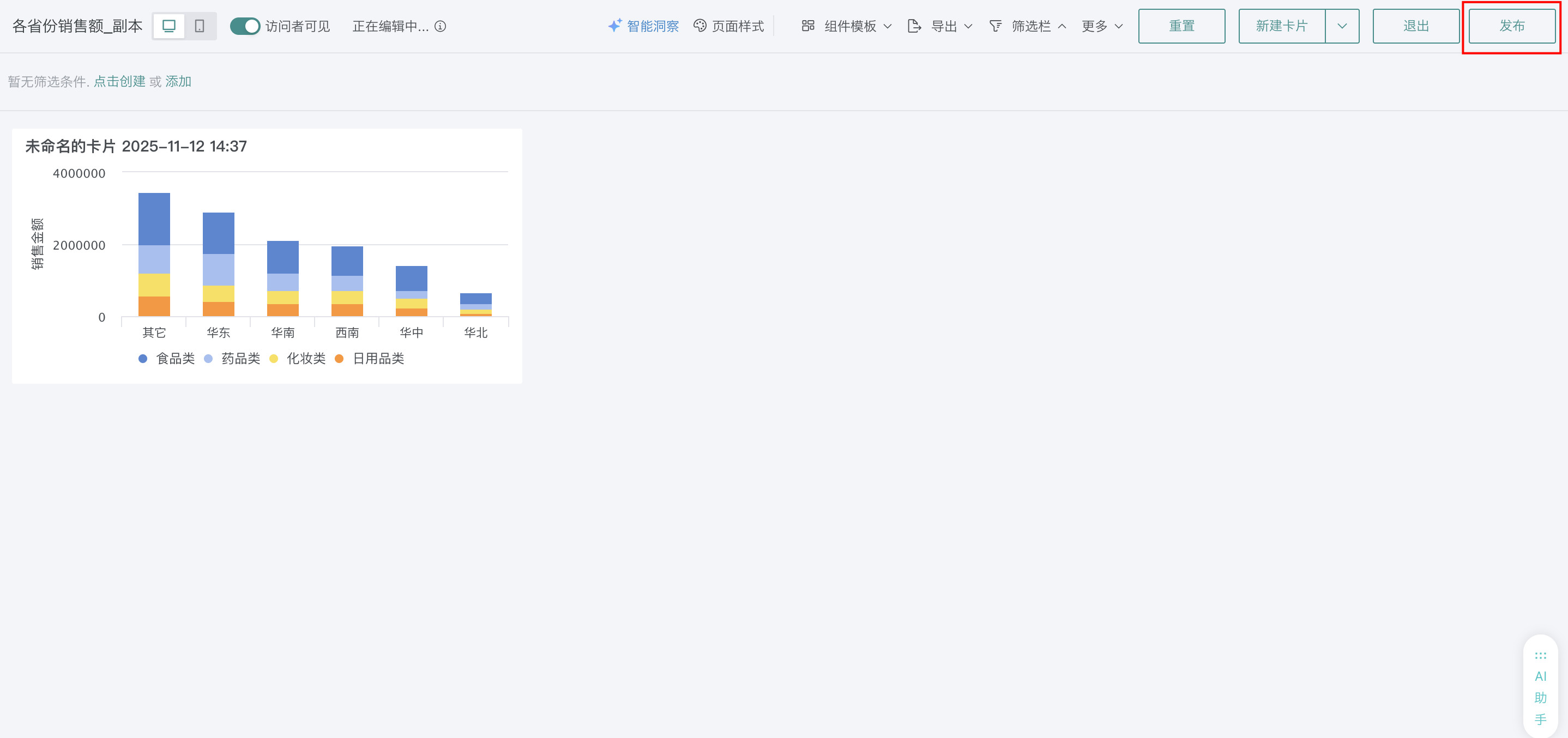Toggle 药品类 legend series visibility
This screenshot has height=738, width=1568.
(233, 358)
